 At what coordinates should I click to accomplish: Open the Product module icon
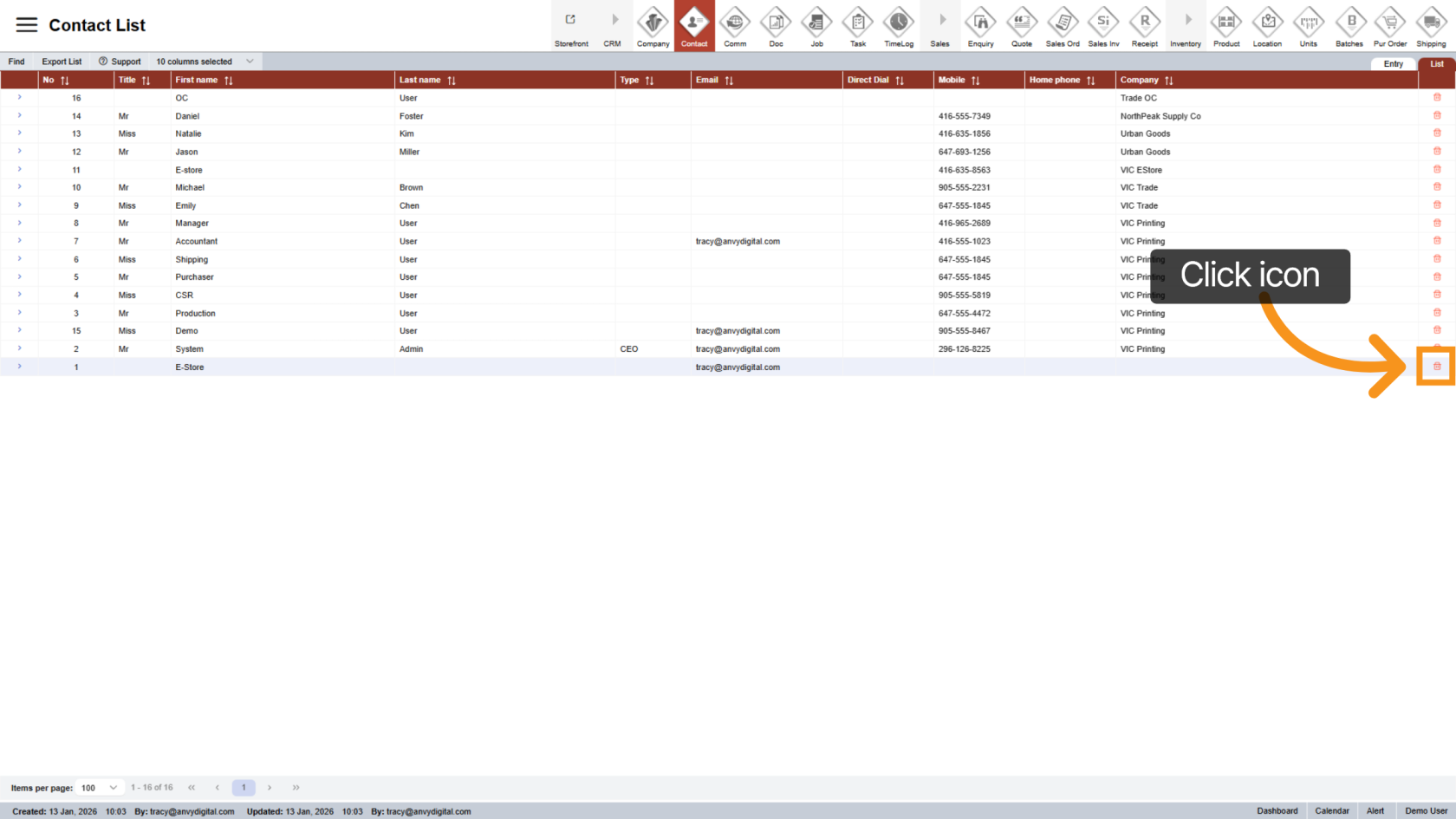coord(1226,25)
